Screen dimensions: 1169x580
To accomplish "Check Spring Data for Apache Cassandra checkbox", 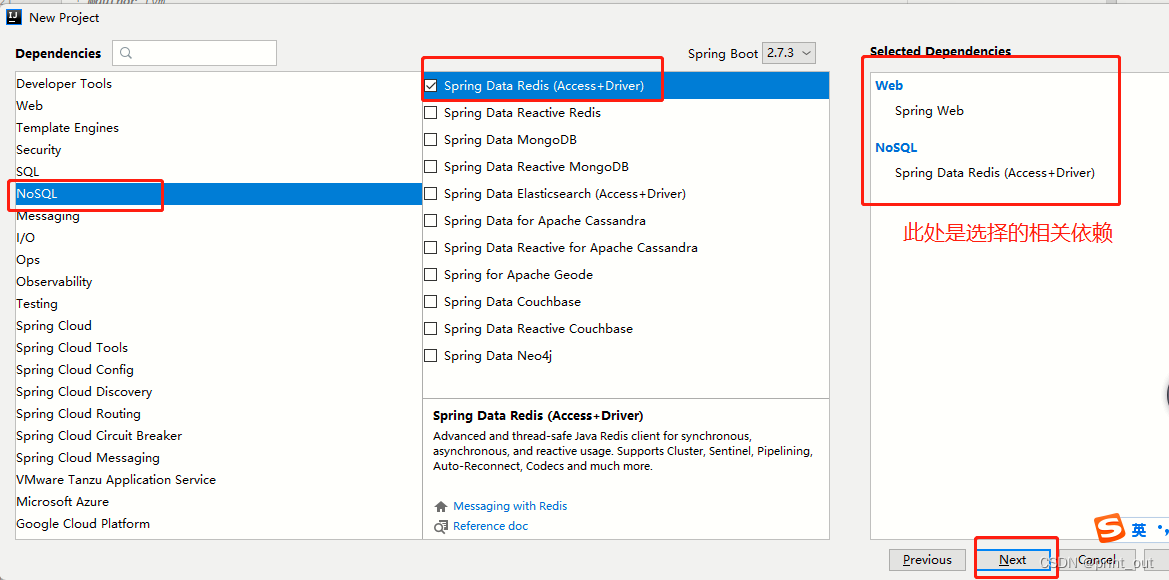I will tap(430, 221).
